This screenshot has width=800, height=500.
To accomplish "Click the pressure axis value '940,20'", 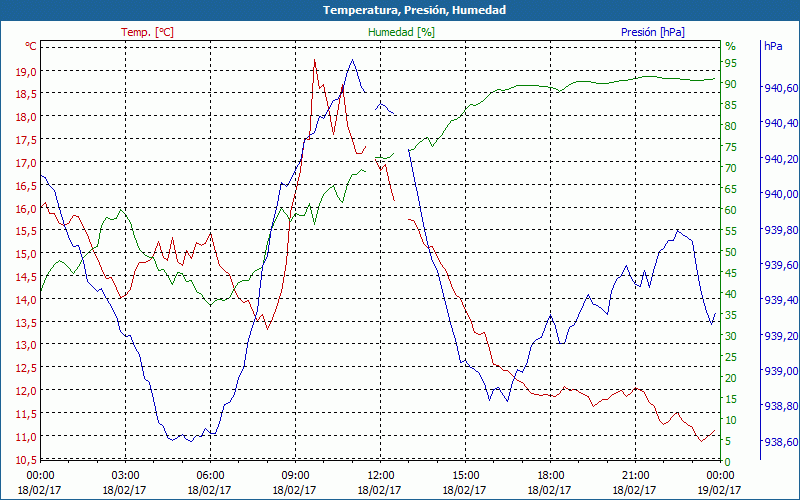I will (781, 159).
